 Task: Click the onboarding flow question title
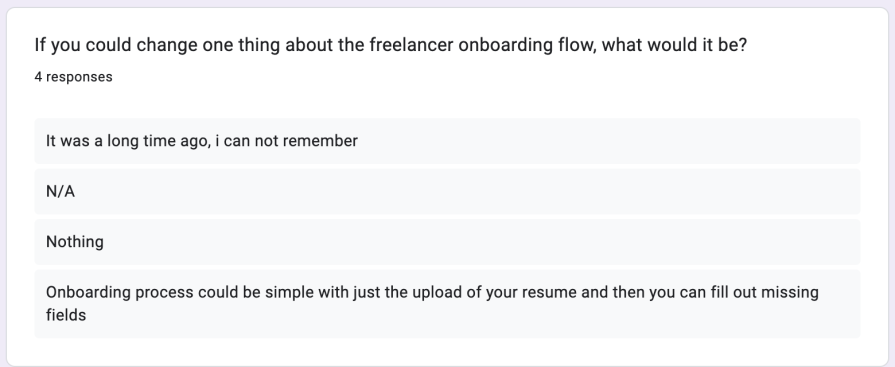390,45
